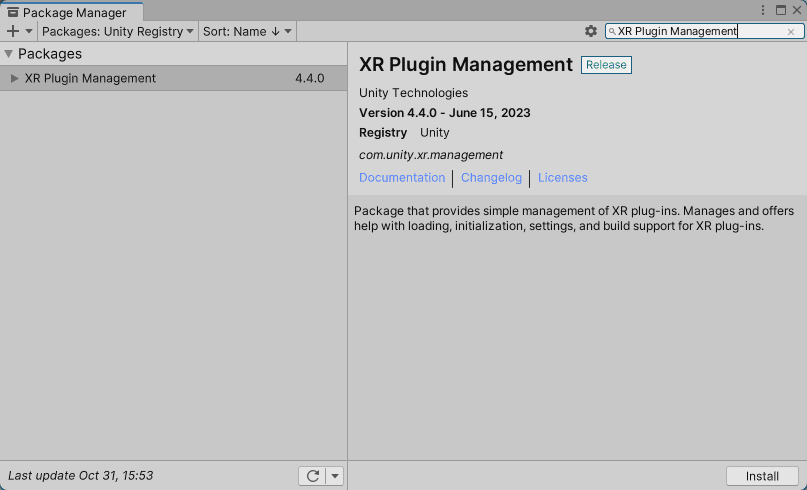Open the refresh options dropdown arrow
Viewport: 807px width, 490px height.
click(335, 476)
